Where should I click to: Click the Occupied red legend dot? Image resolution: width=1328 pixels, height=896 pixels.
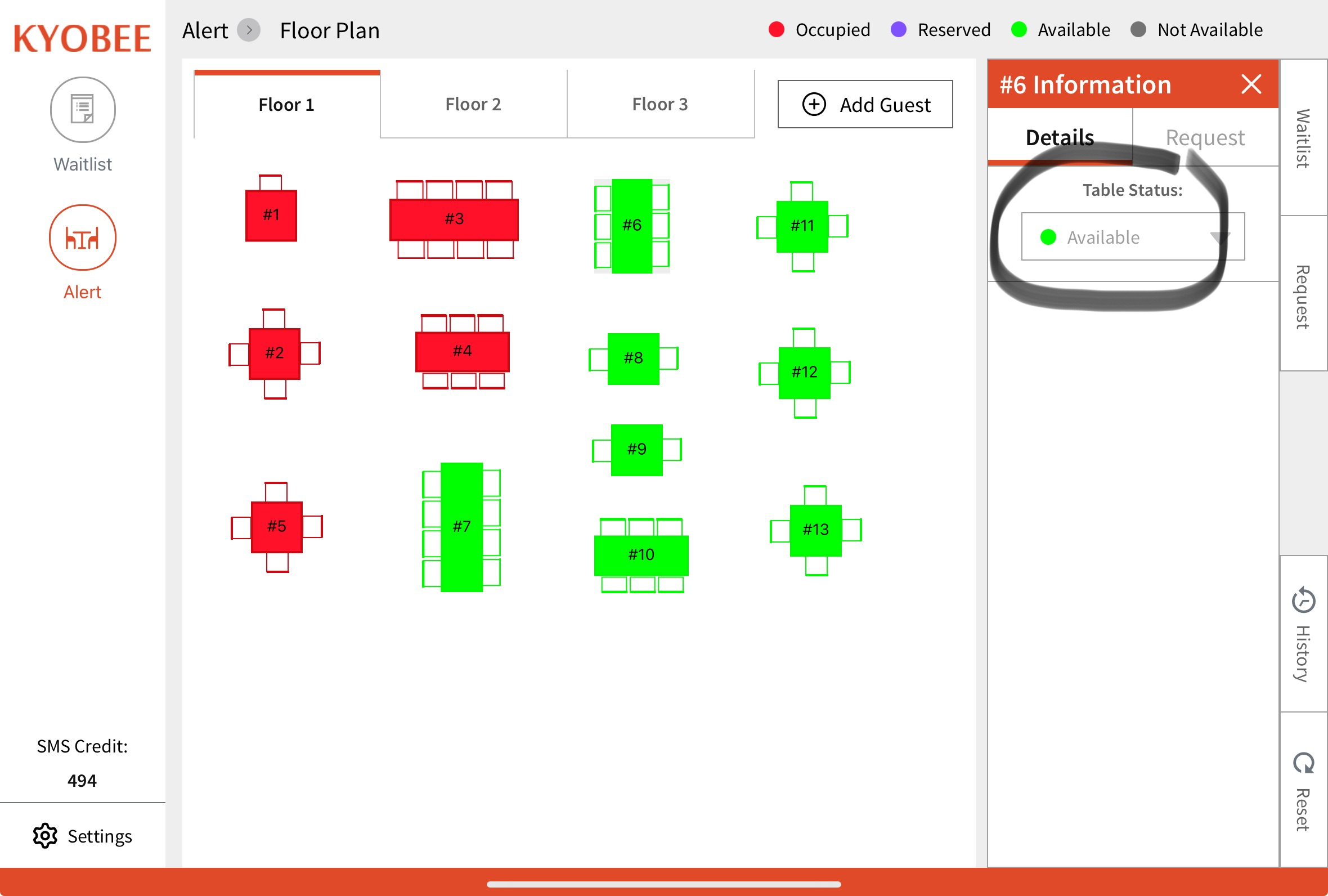click(x=776, y=30)
